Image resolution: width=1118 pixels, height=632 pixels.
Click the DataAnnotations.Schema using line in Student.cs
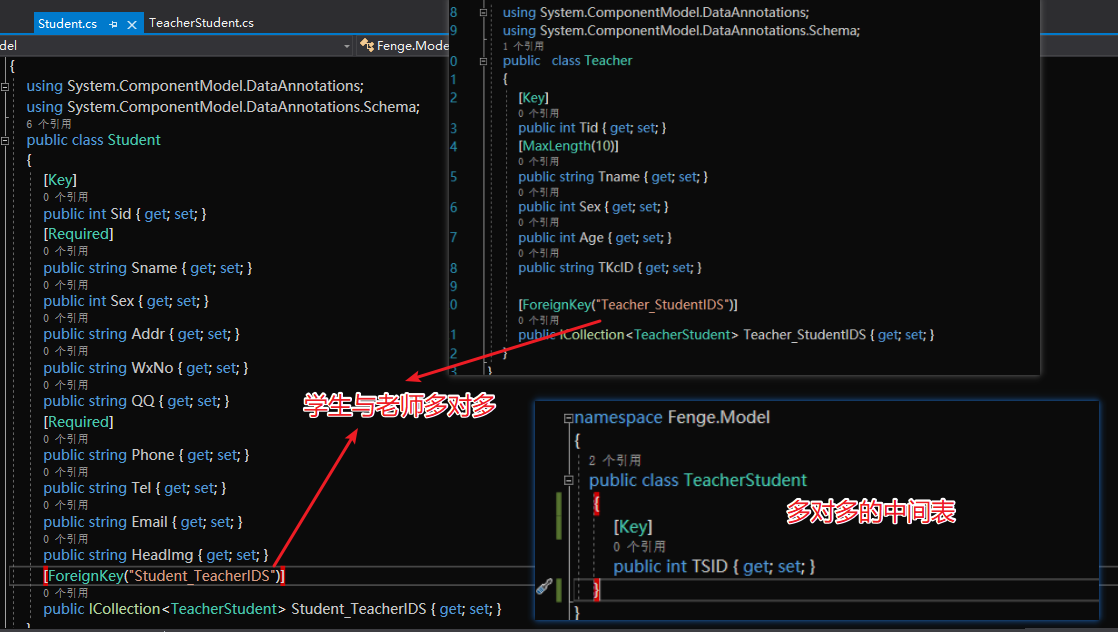pos(223,107)
